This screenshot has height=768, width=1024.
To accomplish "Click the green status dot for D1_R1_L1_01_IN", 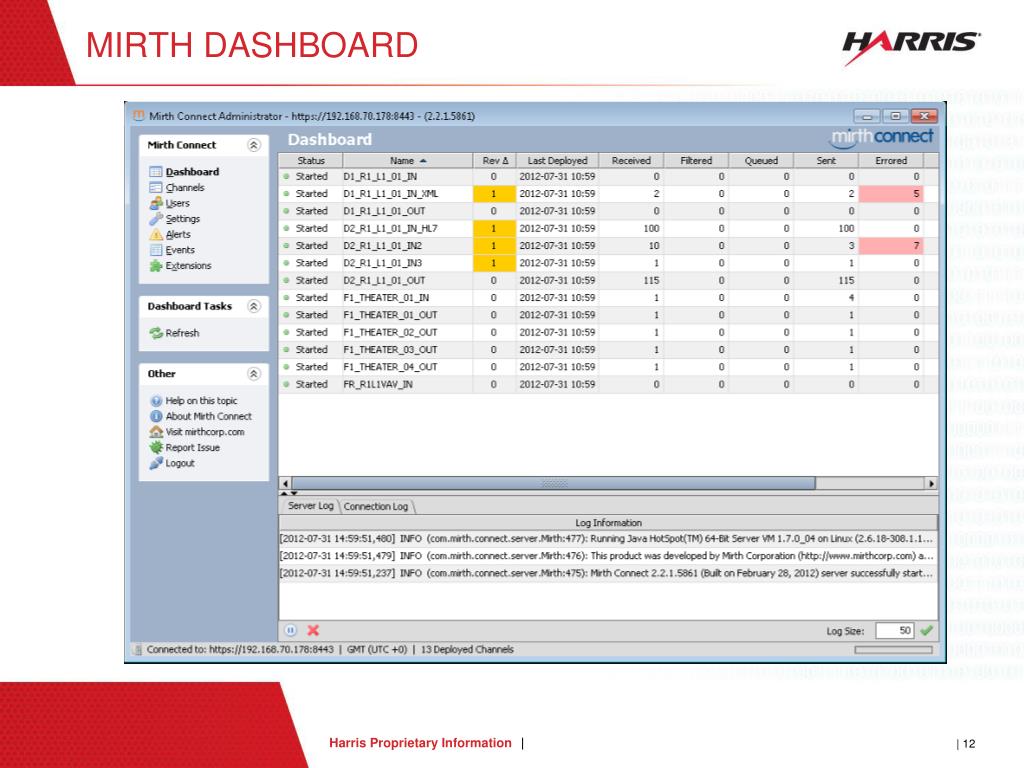I will [x=286, y=176].
